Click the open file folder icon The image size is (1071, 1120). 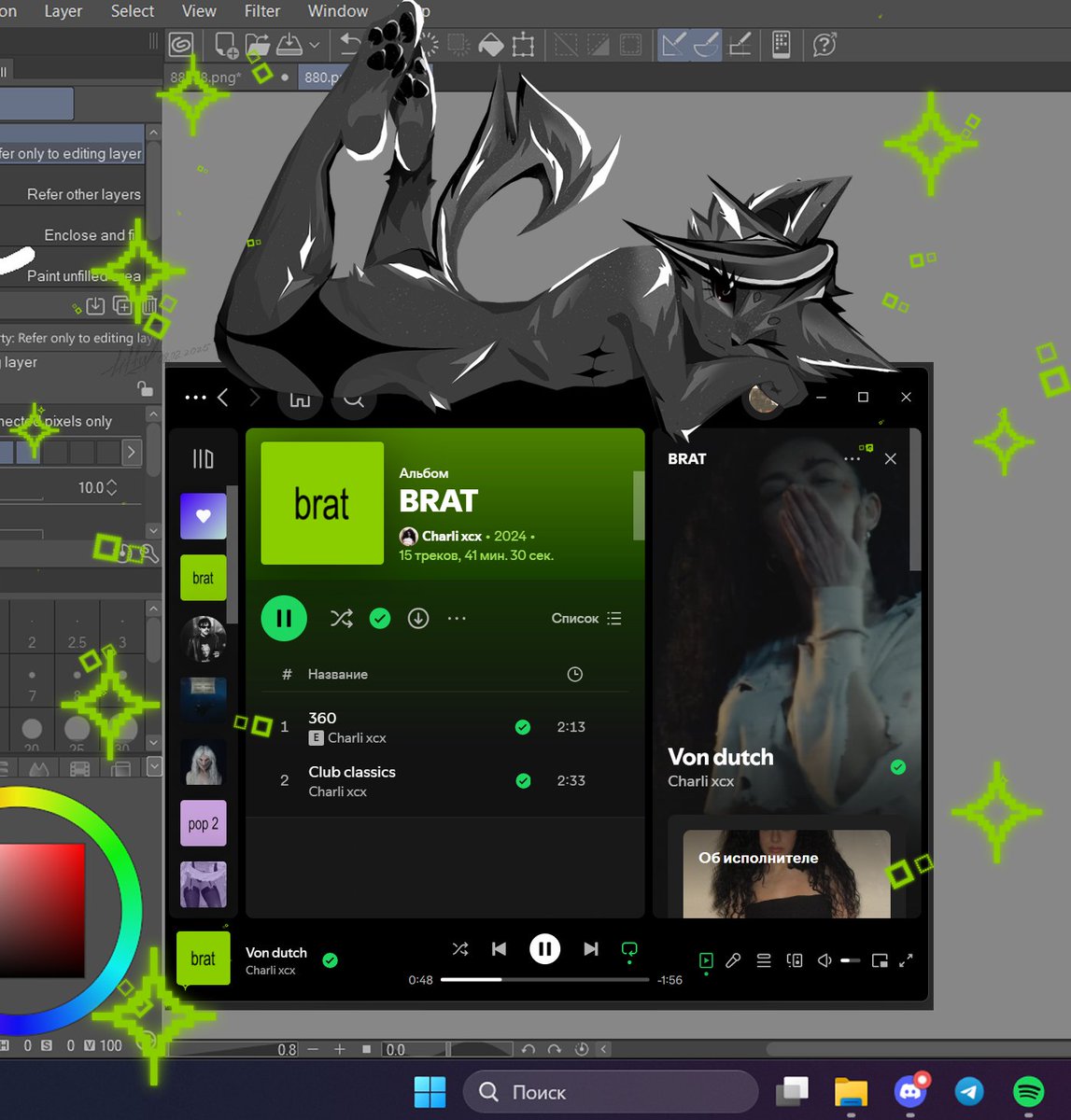(257, 44)
